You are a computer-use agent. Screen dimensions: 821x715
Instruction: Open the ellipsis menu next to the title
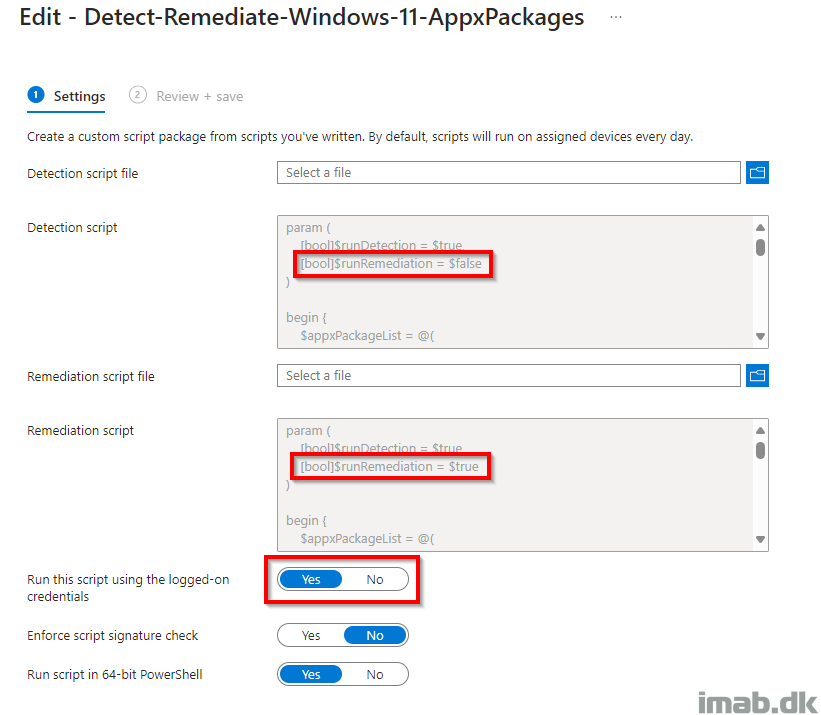(x=616, y=17)
